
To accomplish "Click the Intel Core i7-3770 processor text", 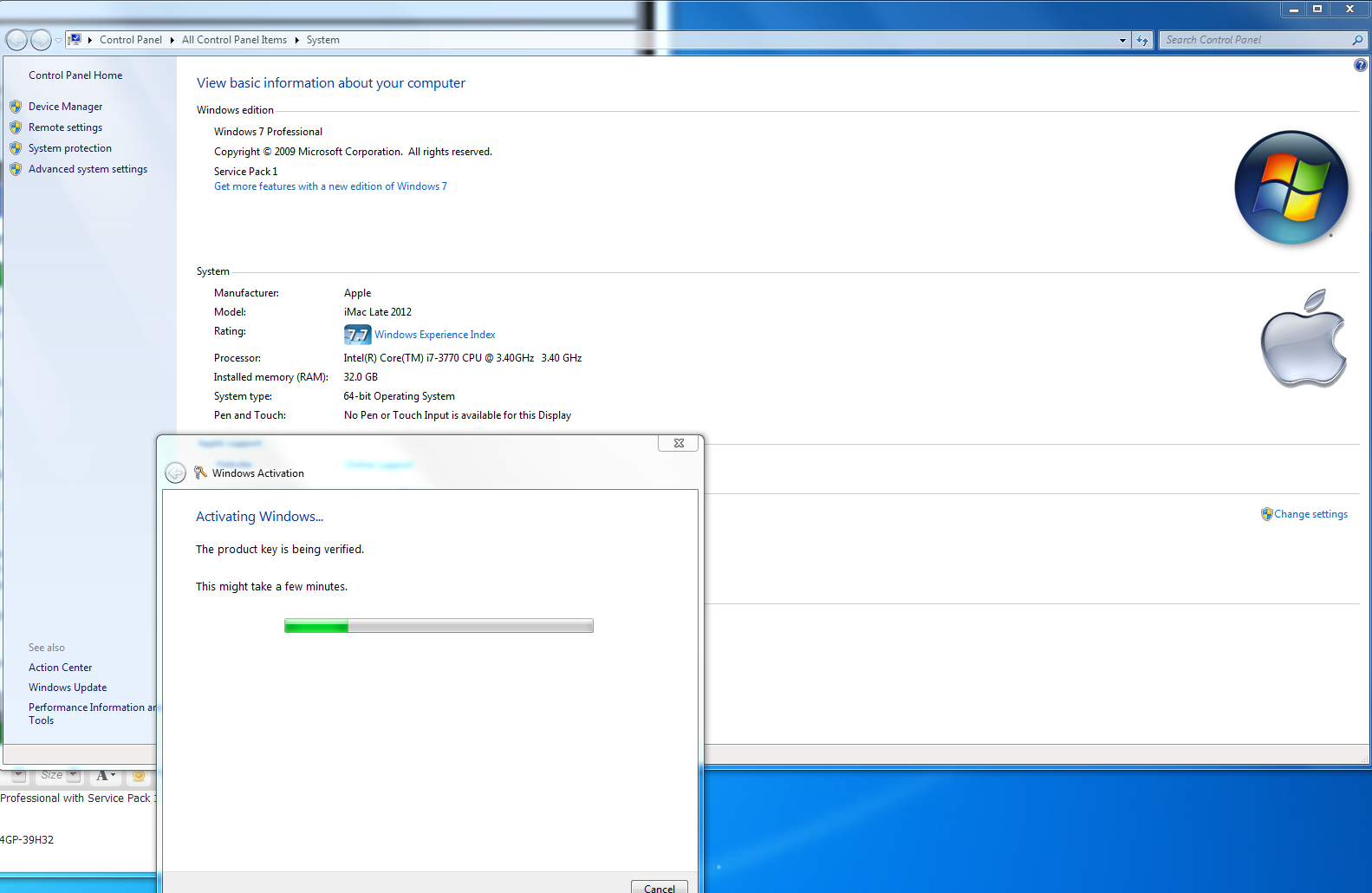I will (463, 358).
